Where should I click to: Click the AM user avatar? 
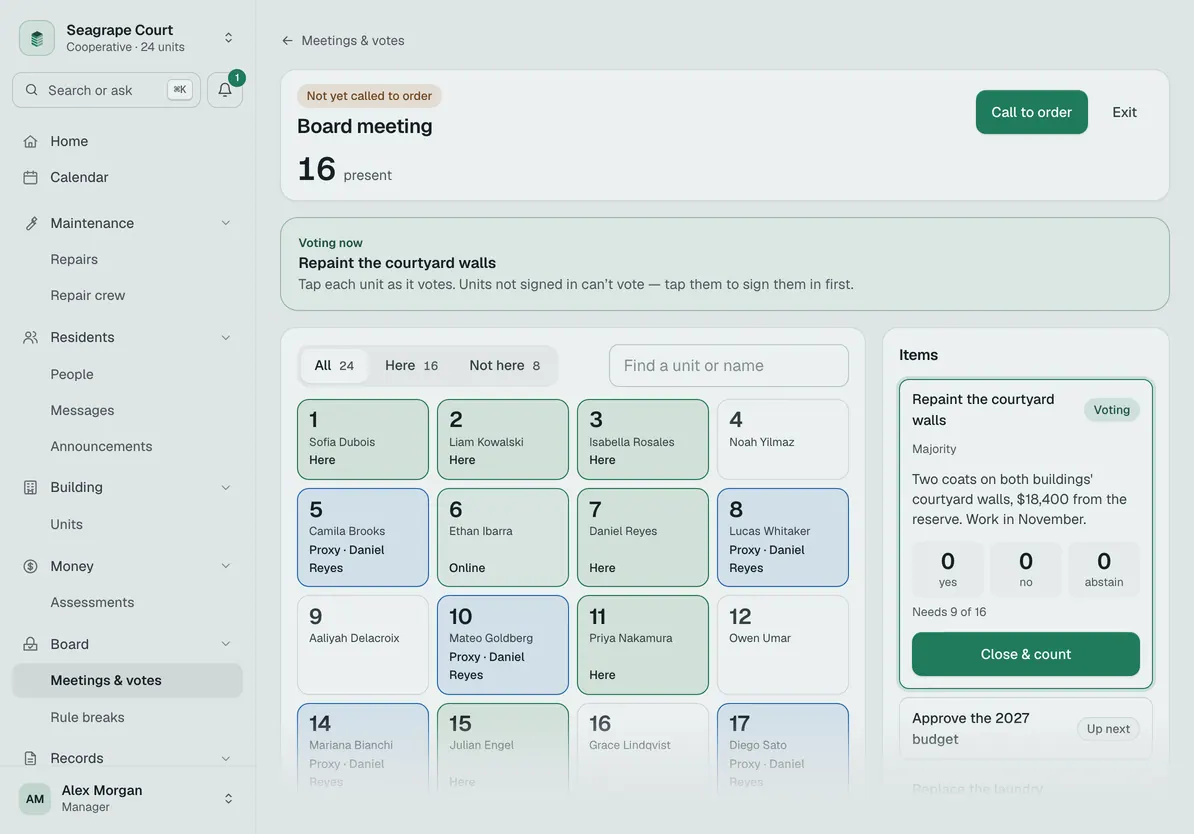point(35,799)
